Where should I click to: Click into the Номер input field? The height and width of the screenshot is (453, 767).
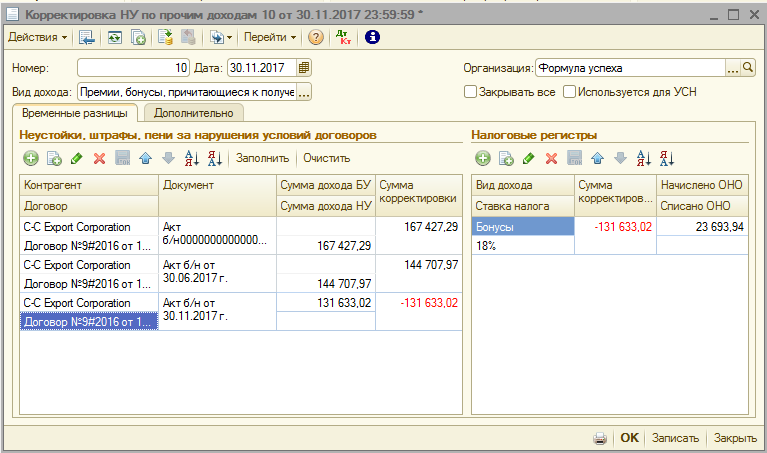(x=132, y=68)
